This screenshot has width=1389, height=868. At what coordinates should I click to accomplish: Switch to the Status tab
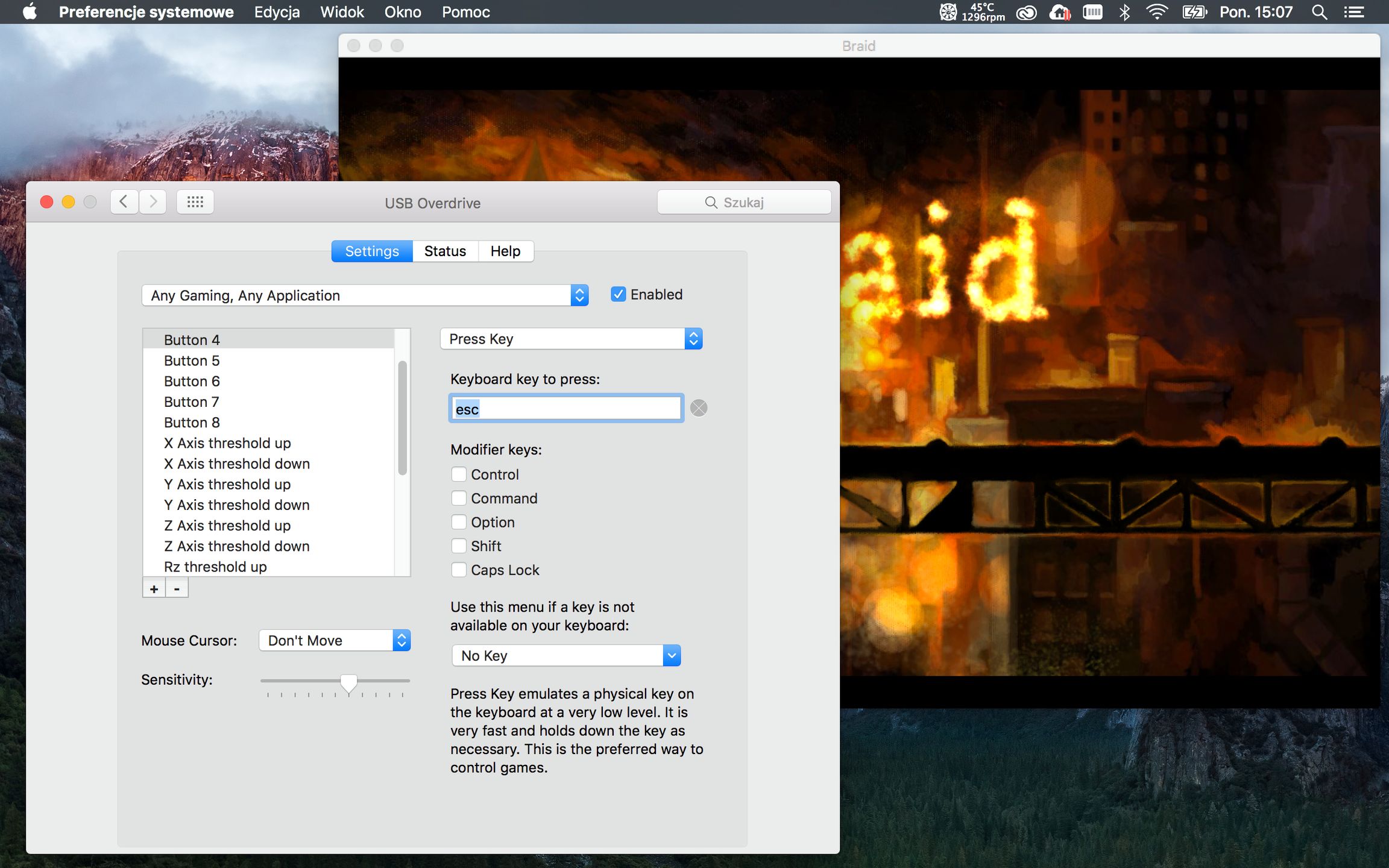445,251
